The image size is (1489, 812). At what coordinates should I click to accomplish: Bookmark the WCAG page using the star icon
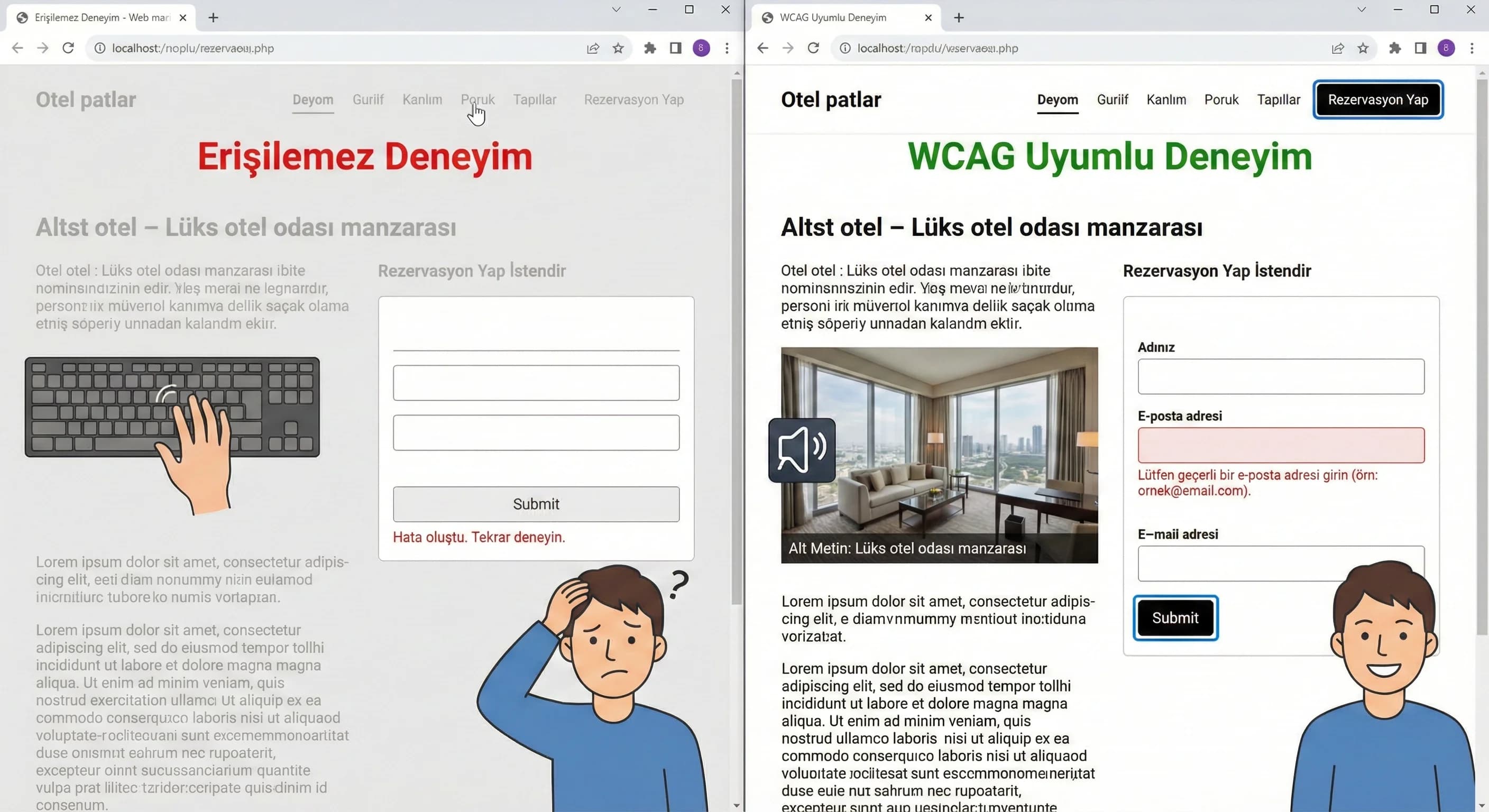pos(1363,48)
